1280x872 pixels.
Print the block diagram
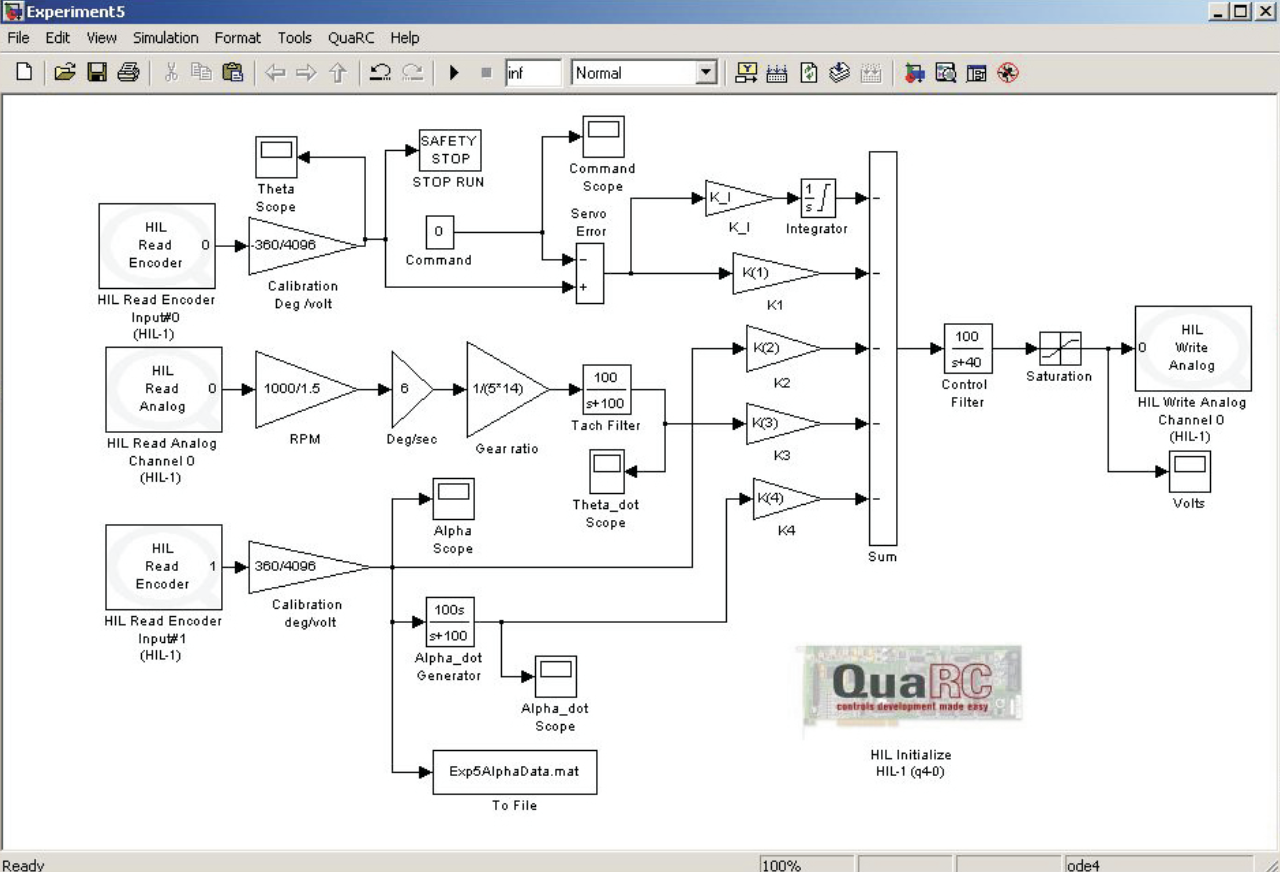128,72
